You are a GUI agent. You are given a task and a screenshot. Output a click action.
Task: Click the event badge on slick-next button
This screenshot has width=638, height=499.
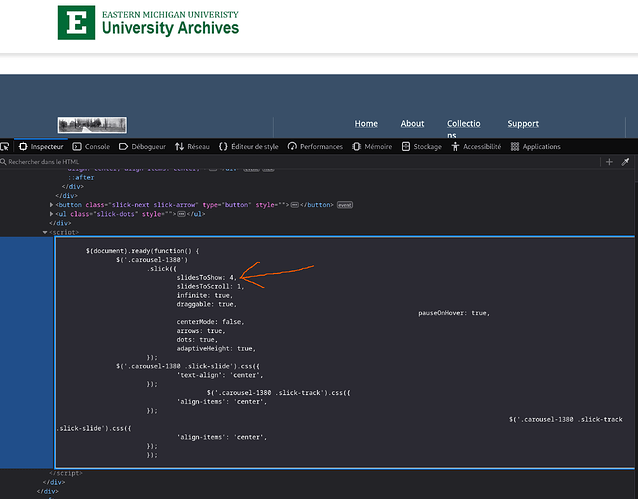point(345,205)
